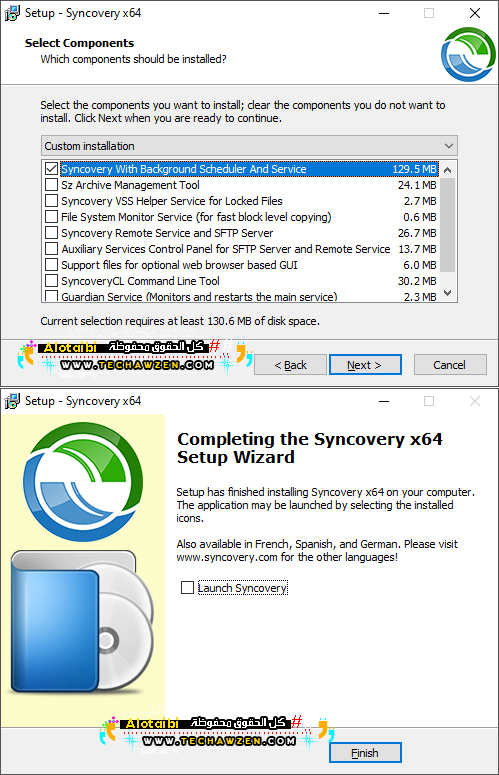Continue setup with the Next button
This screenshot has width=499, height=775.
pyautogui.click(x=365, y=365)
